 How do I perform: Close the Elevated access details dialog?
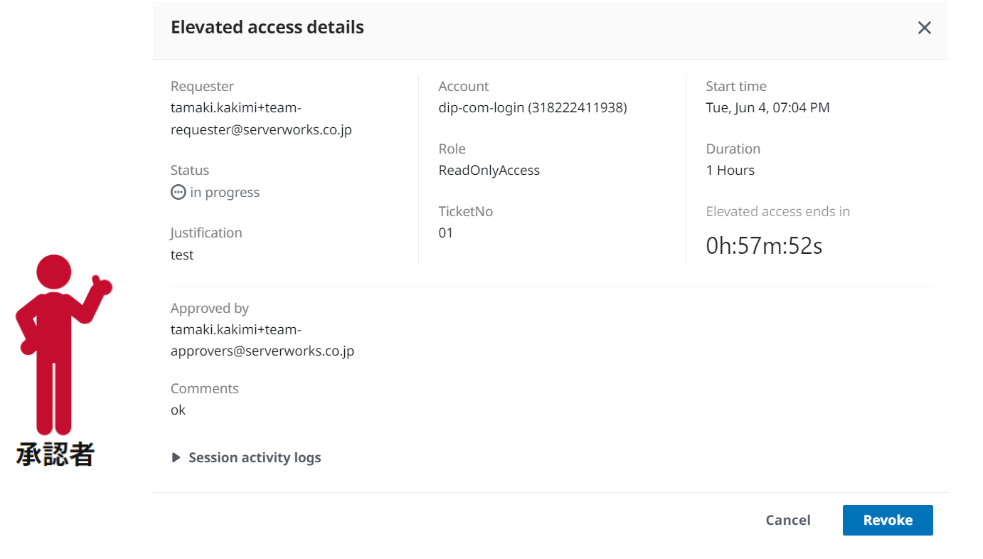(x=924, y=28)
